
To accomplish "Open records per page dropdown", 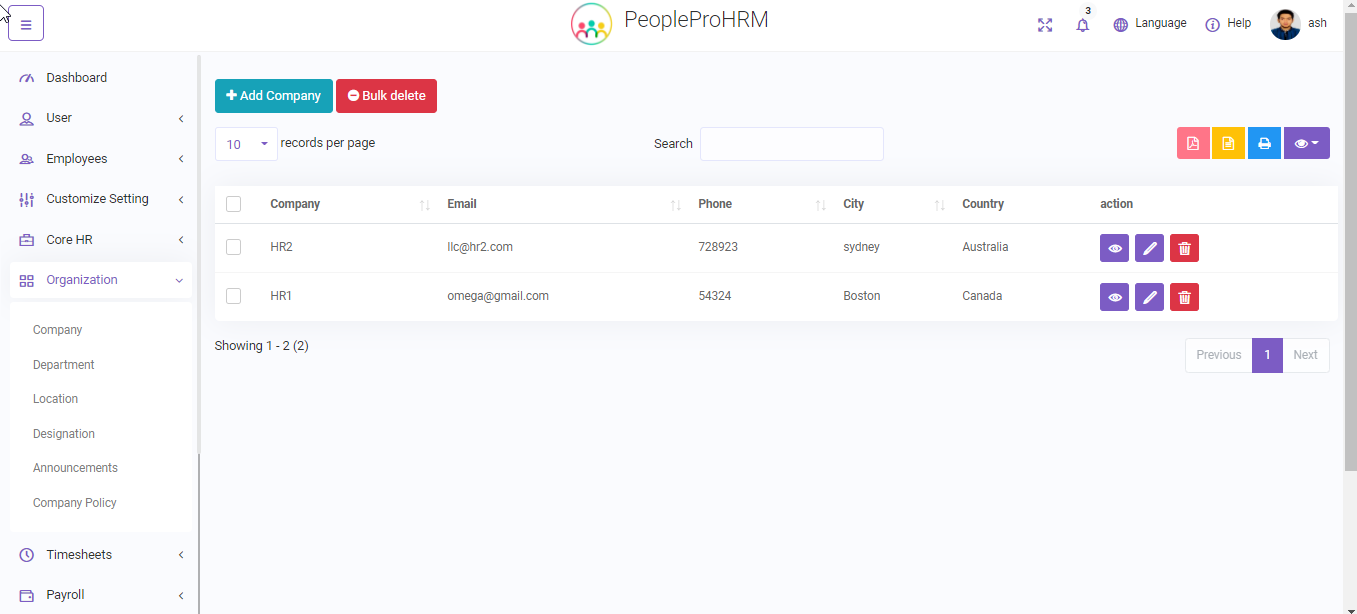I will click(x=246, y=144).
